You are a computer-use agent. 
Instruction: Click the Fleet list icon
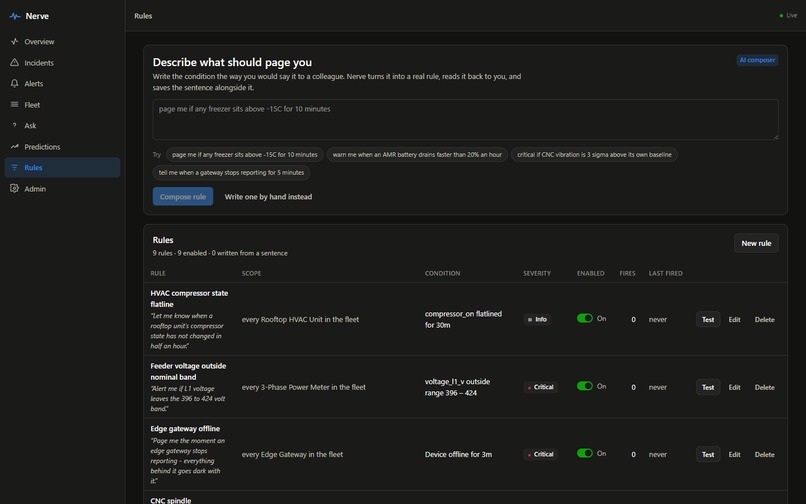point(14,105)
